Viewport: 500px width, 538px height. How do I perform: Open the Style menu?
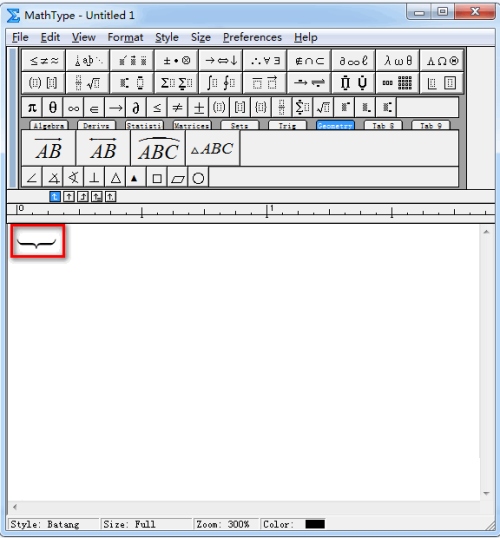click(x=167, y=37)
